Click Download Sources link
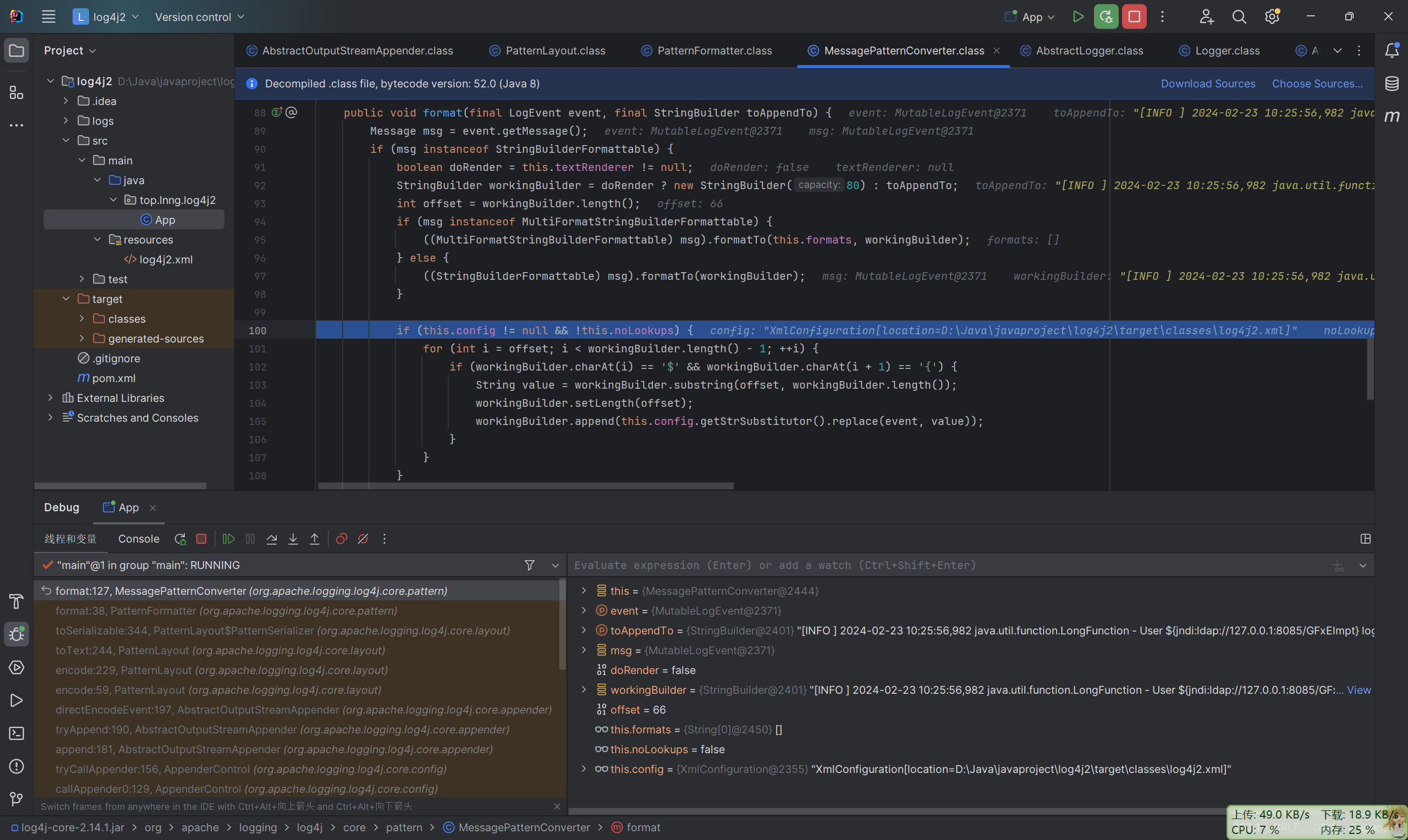This screenshot has height=840, width=1408. (x=1208, y=84)
